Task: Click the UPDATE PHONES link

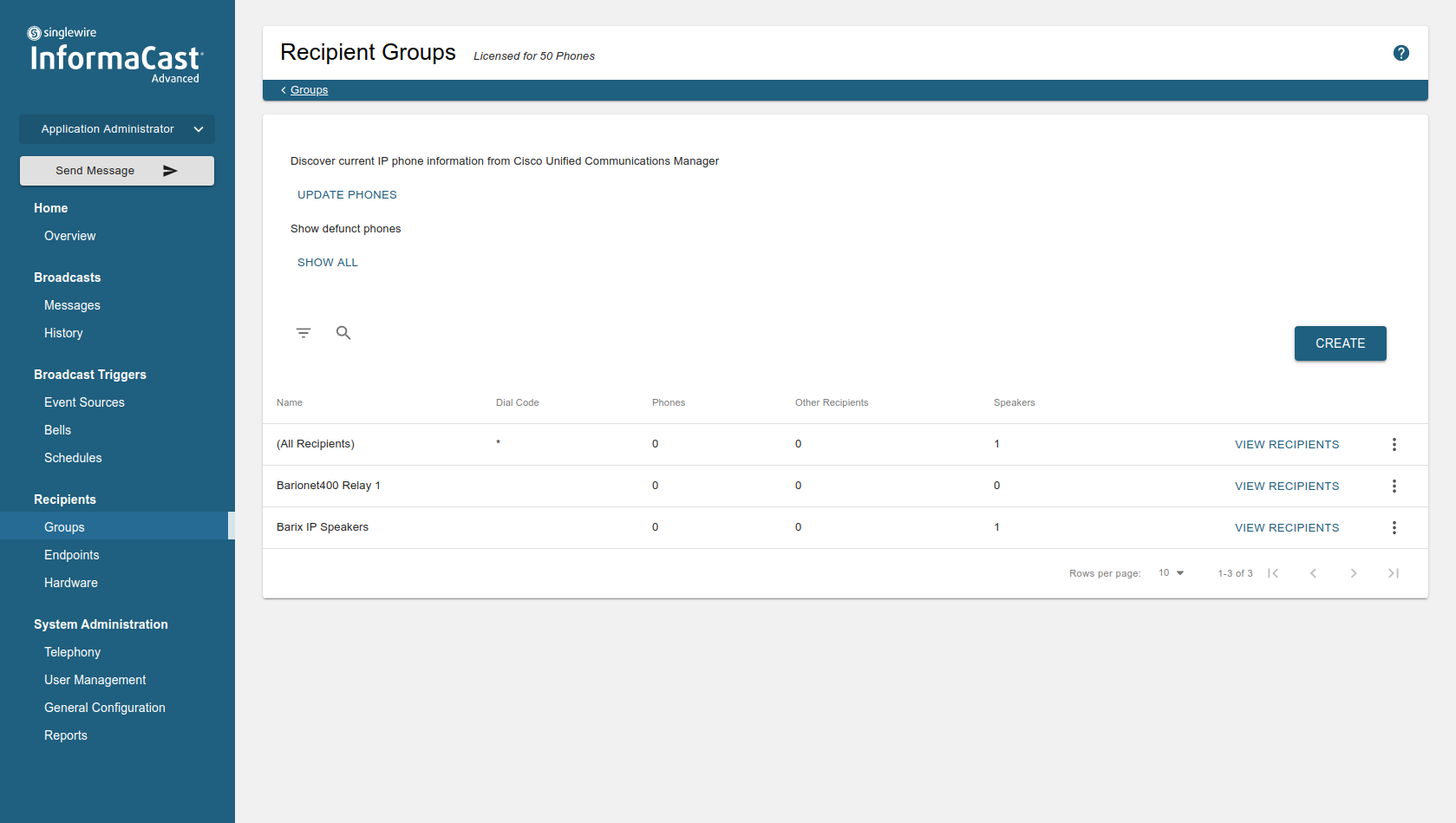Action: [347, 194]
